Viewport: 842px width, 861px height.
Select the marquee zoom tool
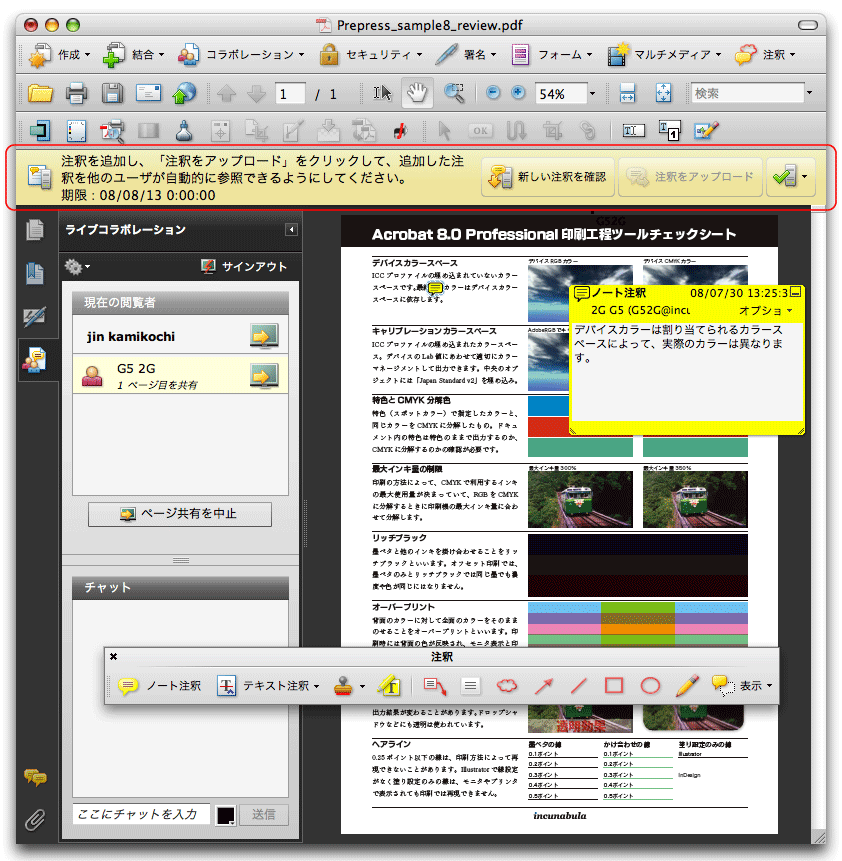[454, 93]
